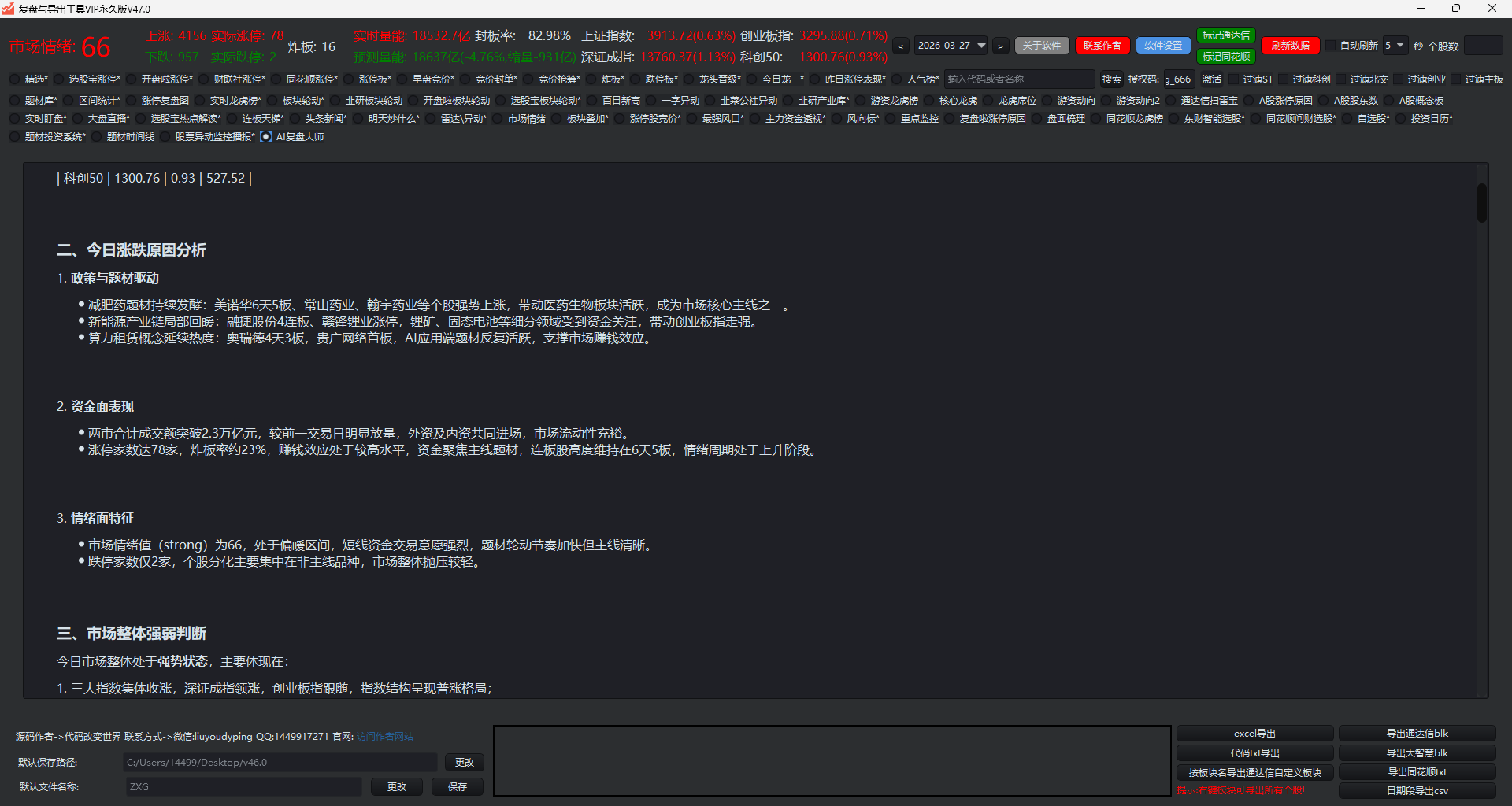Check the 过滤科创 filter option

click(1284, 79)
